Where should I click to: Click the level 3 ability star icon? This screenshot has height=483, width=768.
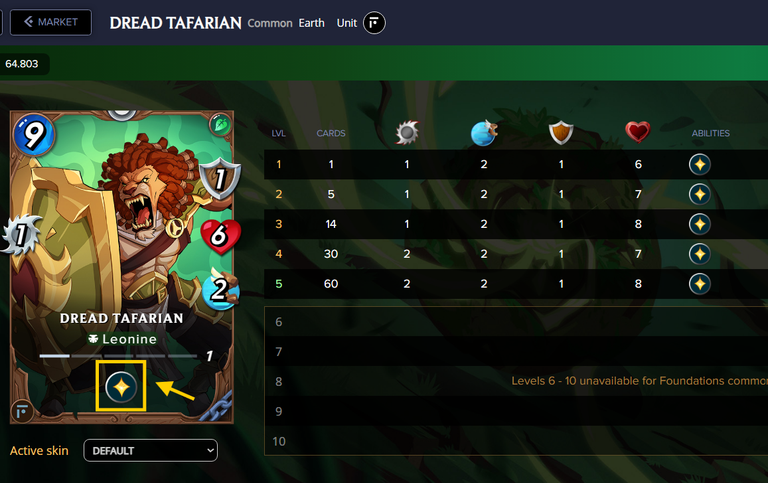click(x=699, y=224)
